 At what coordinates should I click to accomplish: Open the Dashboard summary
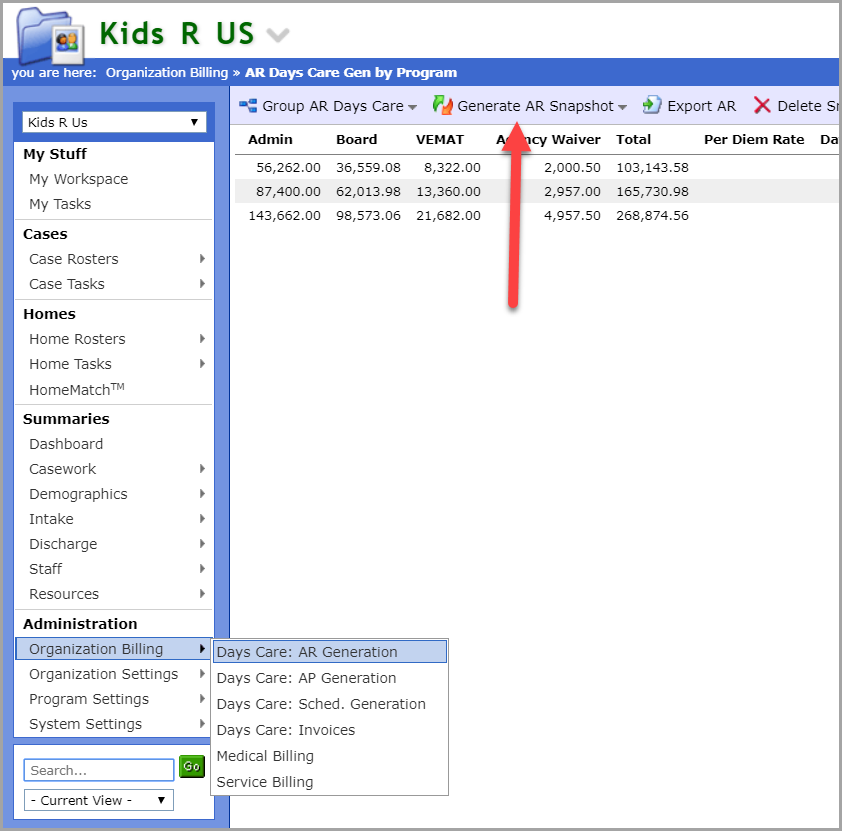tap(66, 444)
